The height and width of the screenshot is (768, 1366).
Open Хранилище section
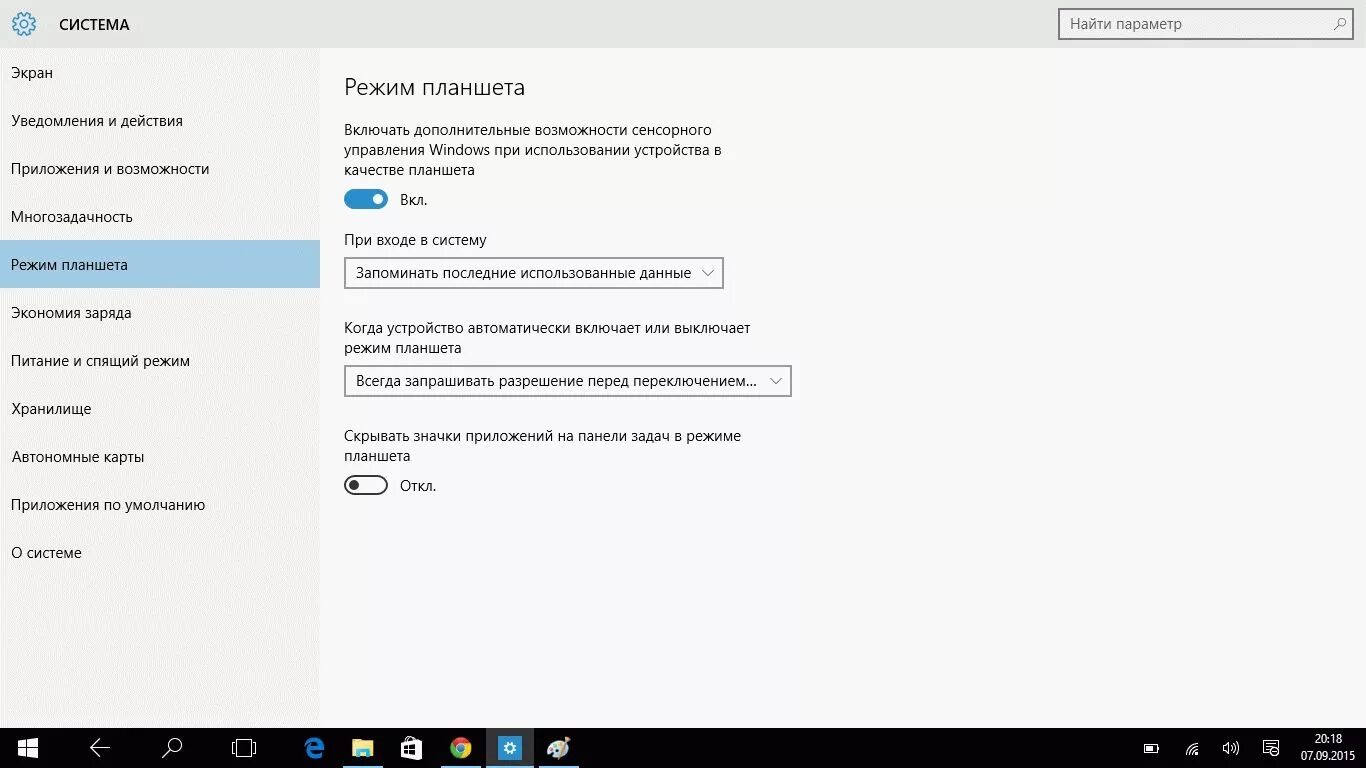coord(160,408)
